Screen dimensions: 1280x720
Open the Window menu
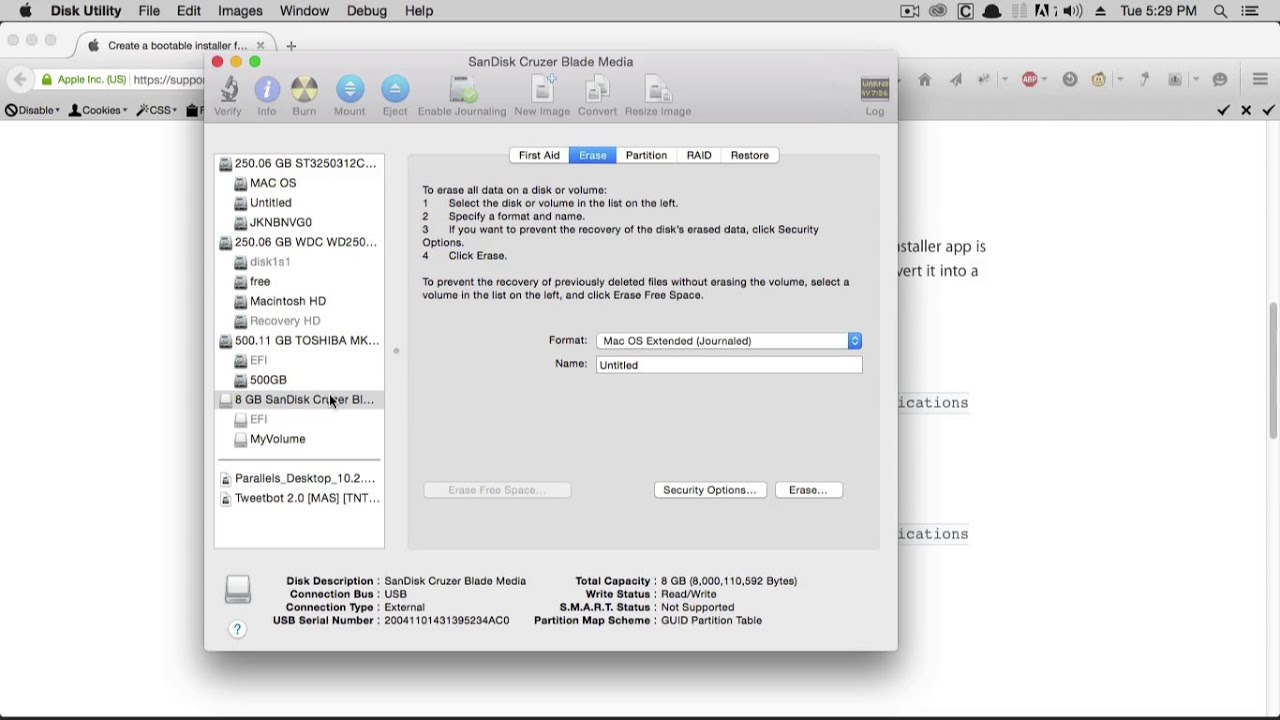pyautogui.click(x=304, y=11)
